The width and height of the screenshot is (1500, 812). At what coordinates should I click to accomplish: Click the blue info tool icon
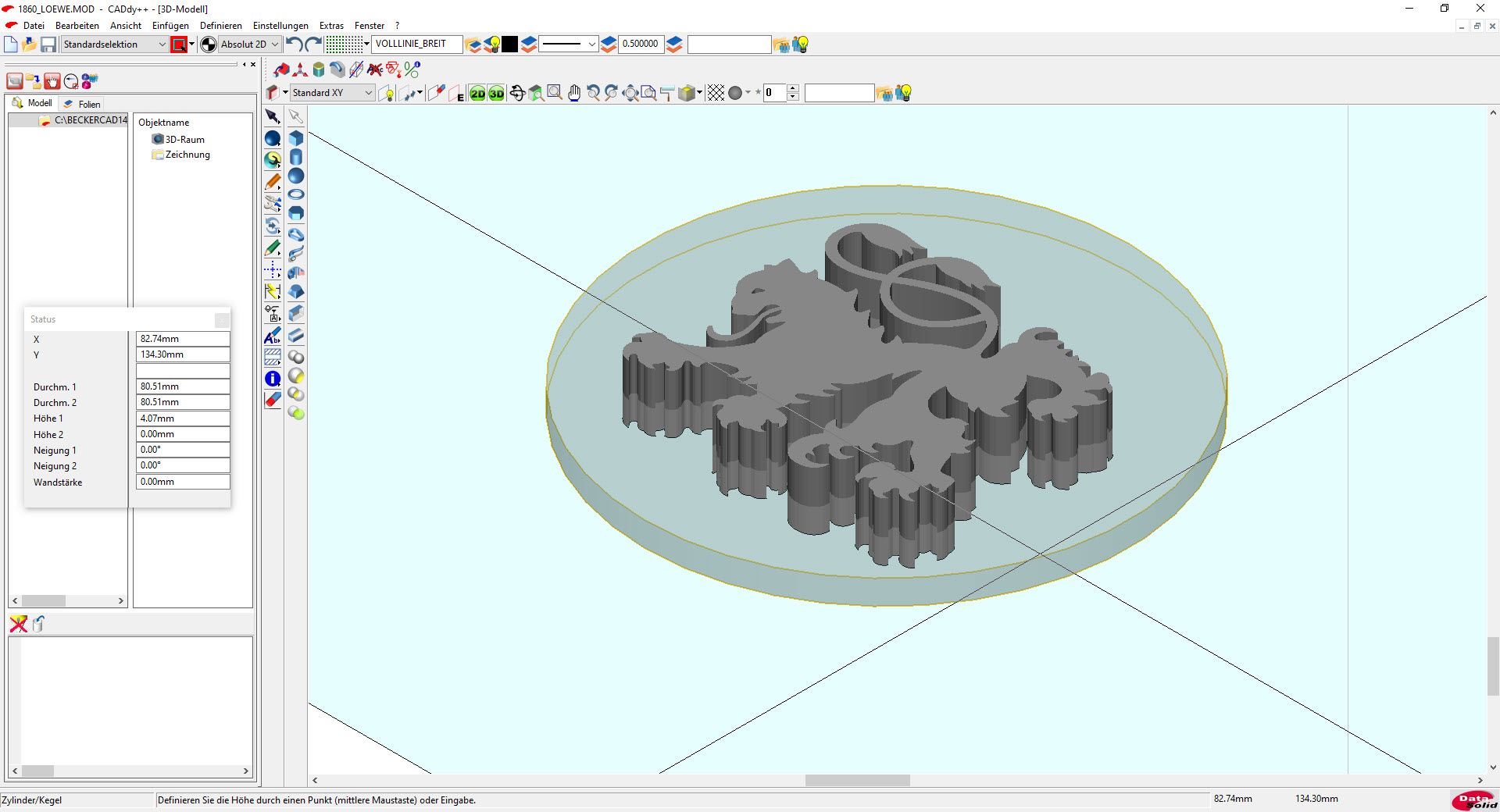(x=273, y=379)
